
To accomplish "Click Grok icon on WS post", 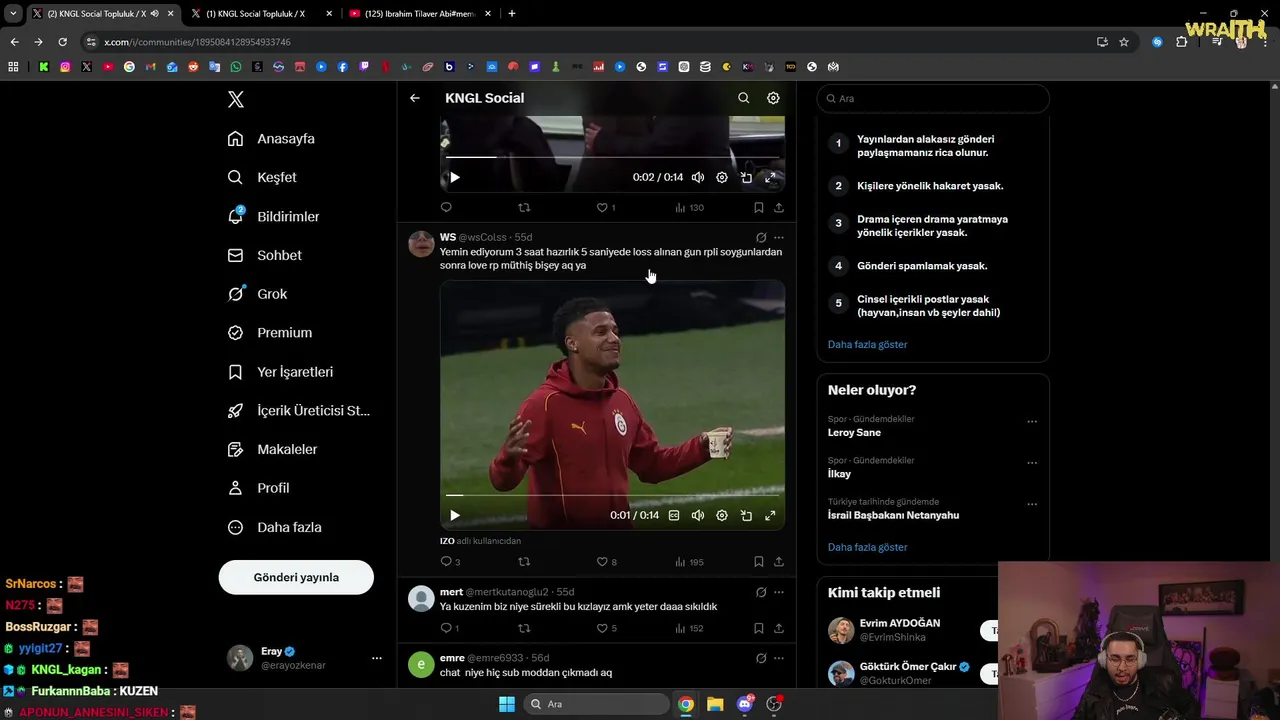I will coord(761,238).
